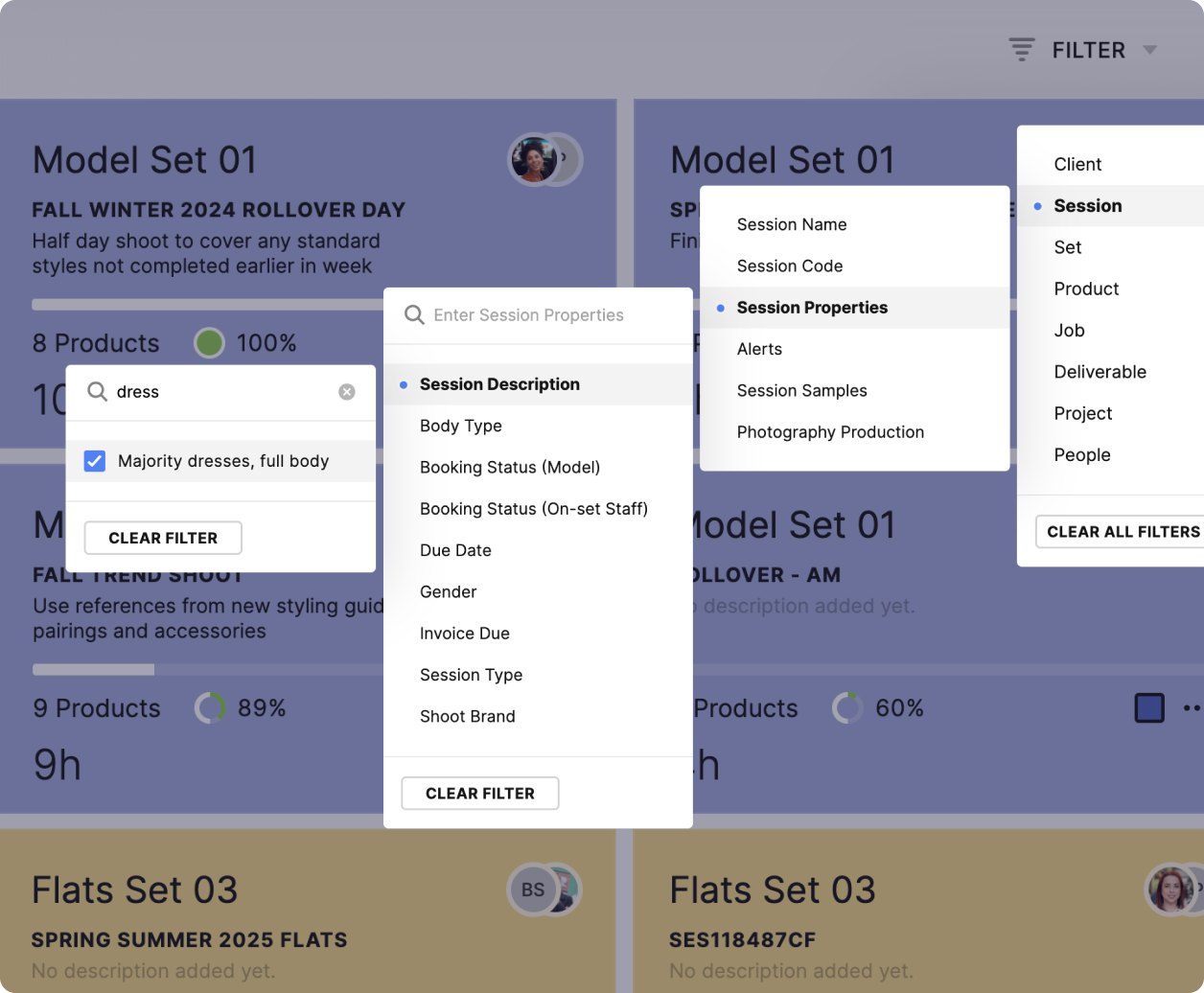
Task: Click the 89% progress ring
Action: (212, 708)
